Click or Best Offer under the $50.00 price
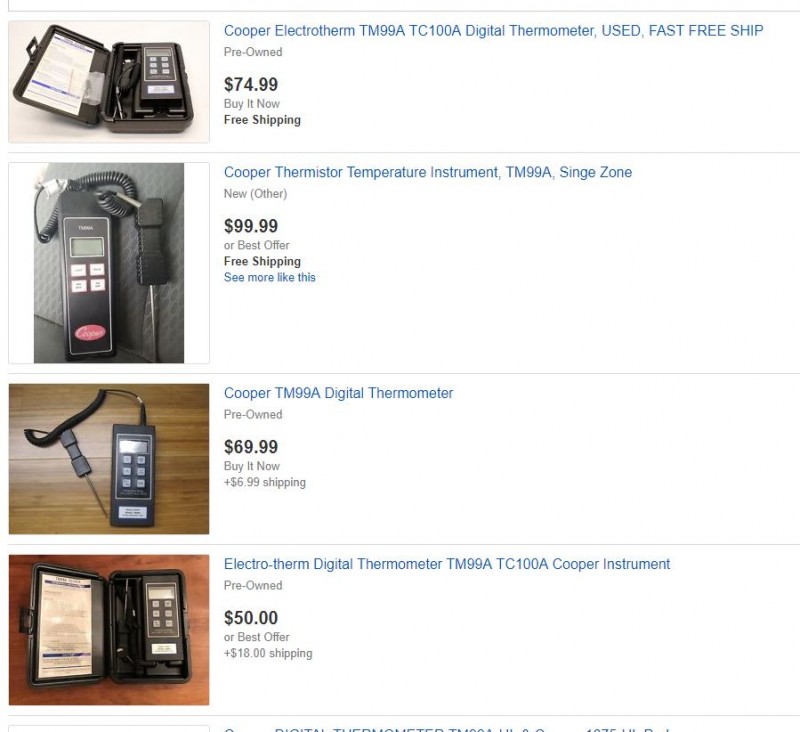Screen dimensions: 800x732 coord(256,637)
